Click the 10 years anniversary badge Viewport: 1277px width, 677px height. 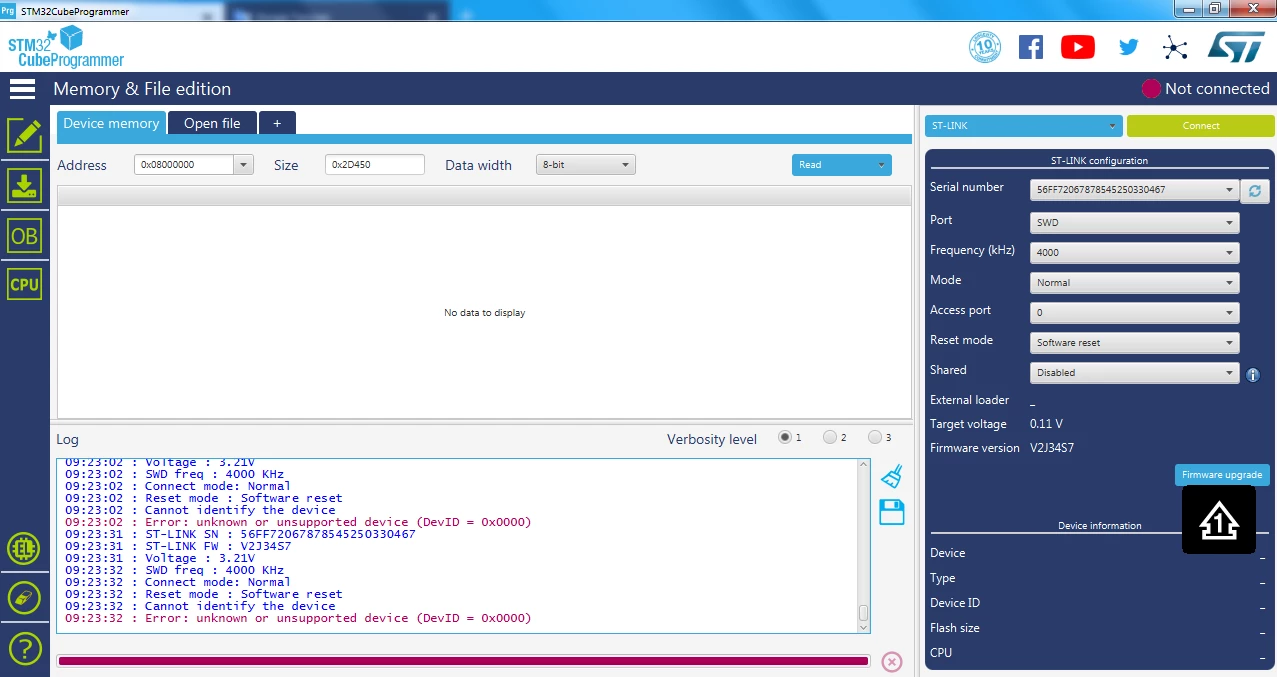(985, 47)
